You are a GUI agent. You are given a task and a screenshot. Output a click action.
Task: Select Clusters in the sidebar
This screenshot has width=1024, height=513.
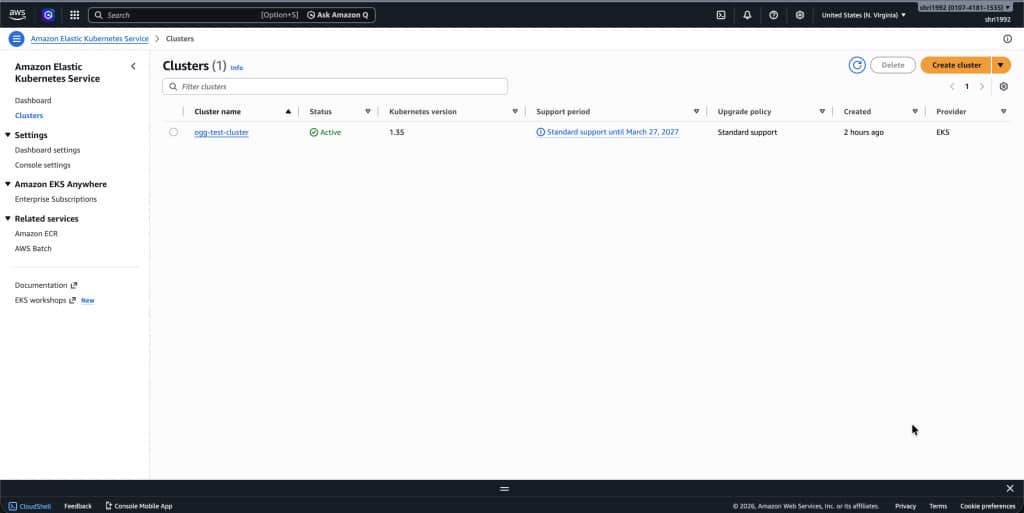(x=29, y=116)
